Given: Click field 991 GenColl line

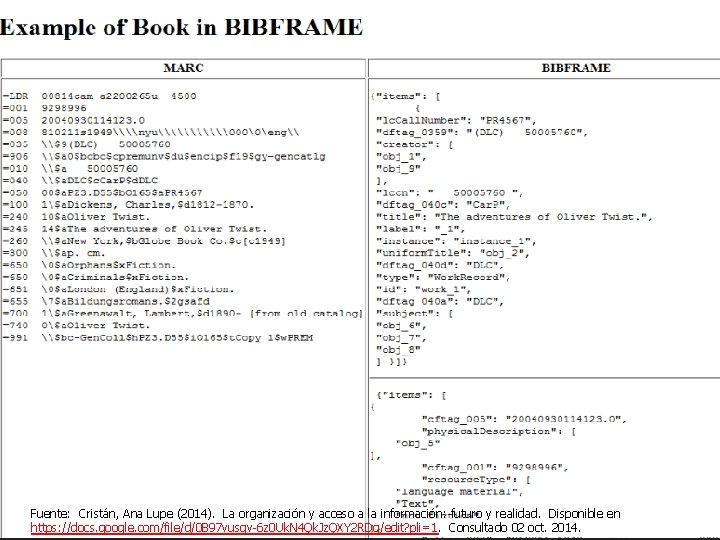Looking at the screenshot, I should point(158,338).
